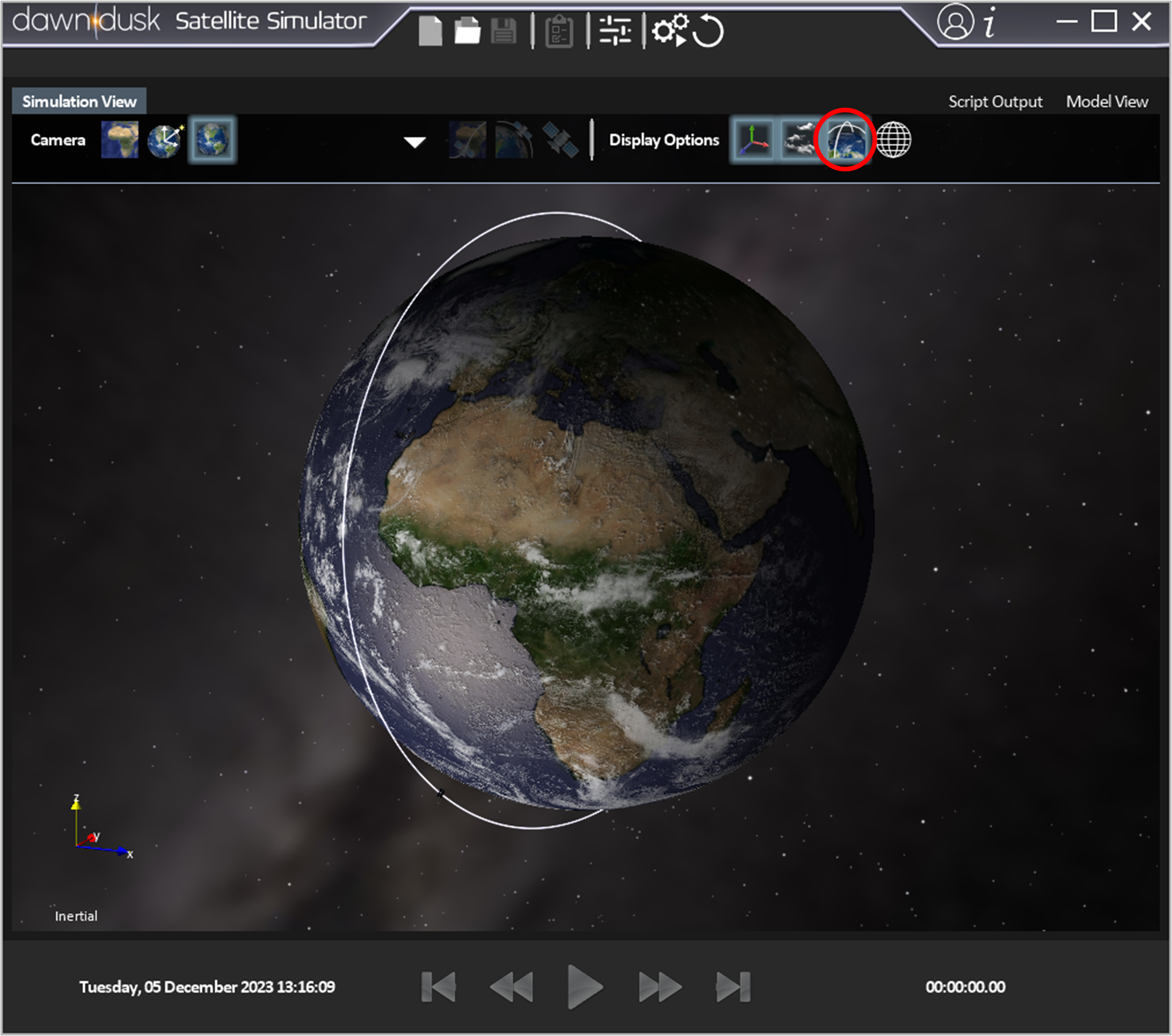Open the folder icon to load file

coord(467,30)
